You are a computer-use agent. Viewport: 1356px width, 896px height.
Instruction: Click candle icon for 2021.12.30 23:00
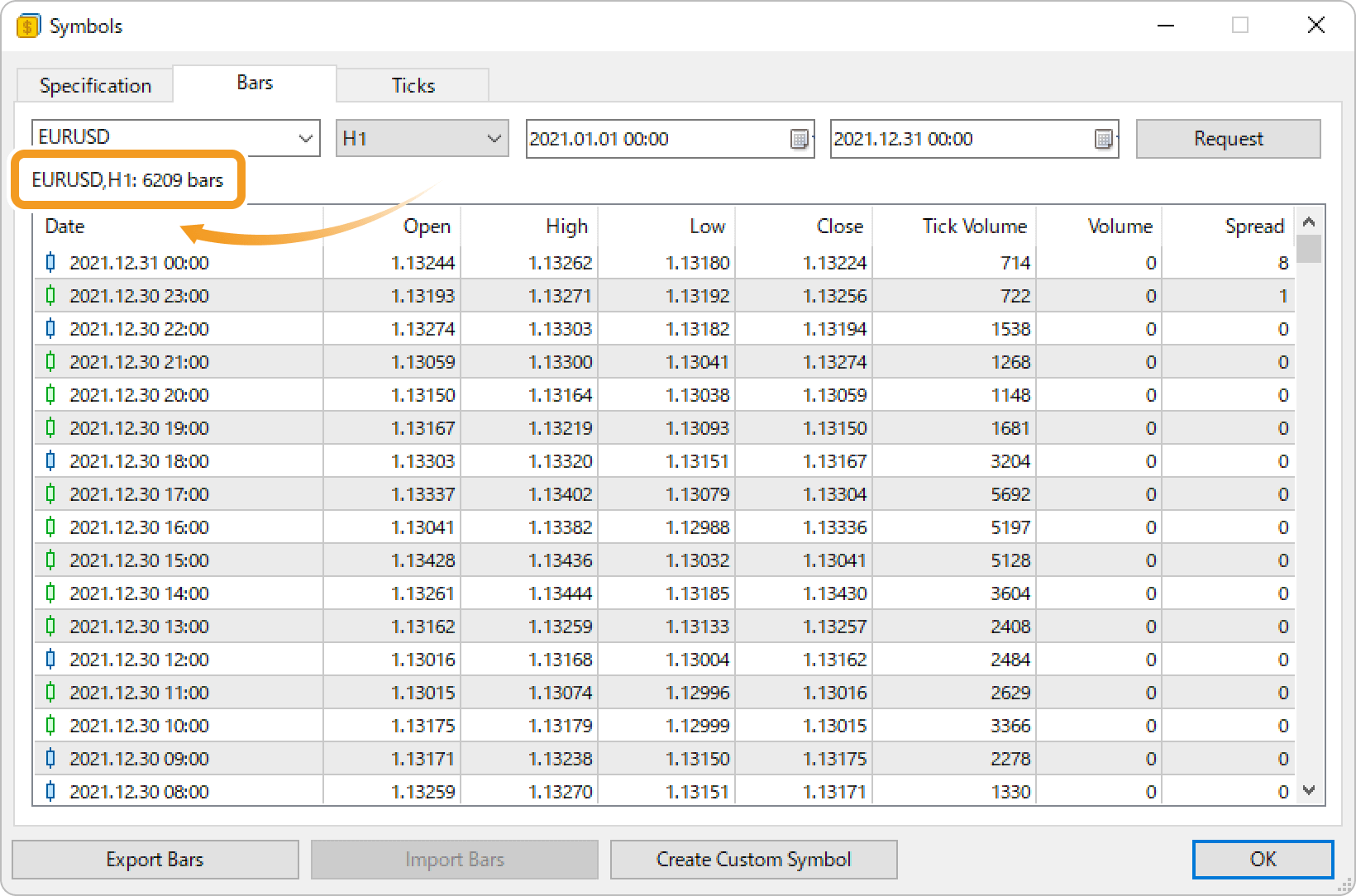pos(50,296)
